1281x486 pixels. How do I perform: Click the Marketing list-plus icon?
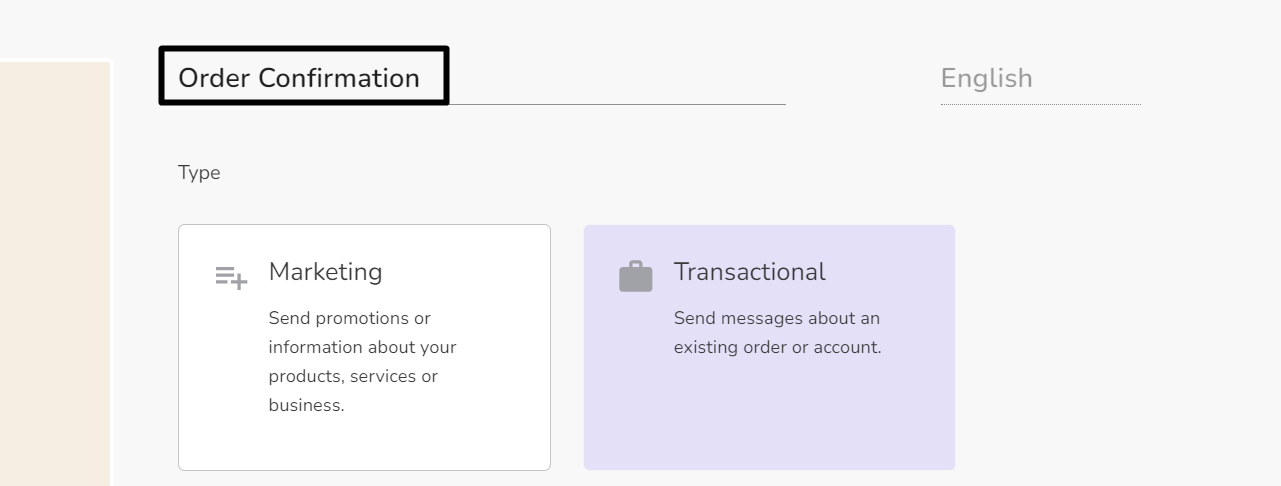coord(231,278)
